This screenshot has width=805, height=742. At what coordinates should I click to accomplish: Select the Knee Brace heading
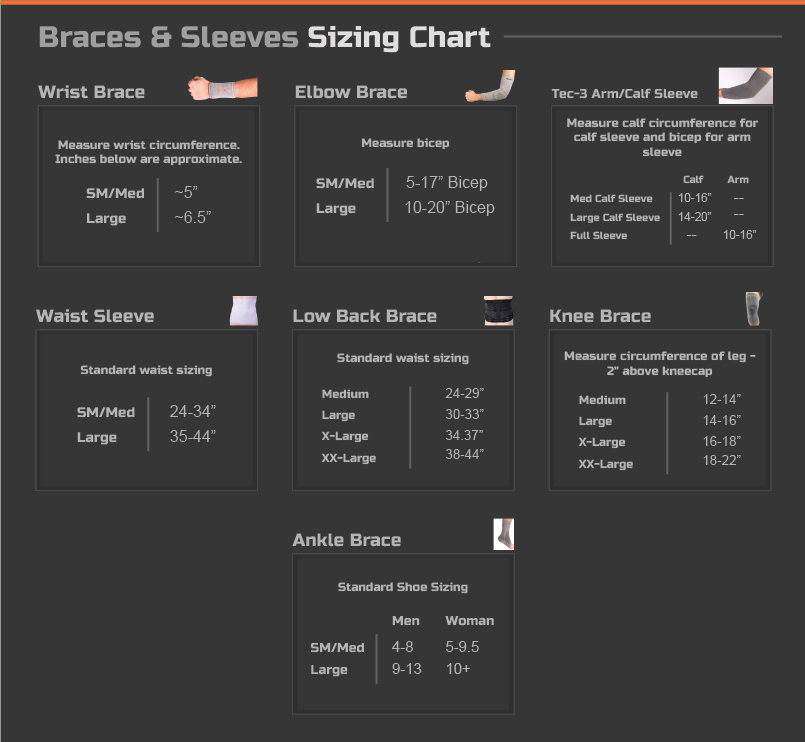pos(600,316)
